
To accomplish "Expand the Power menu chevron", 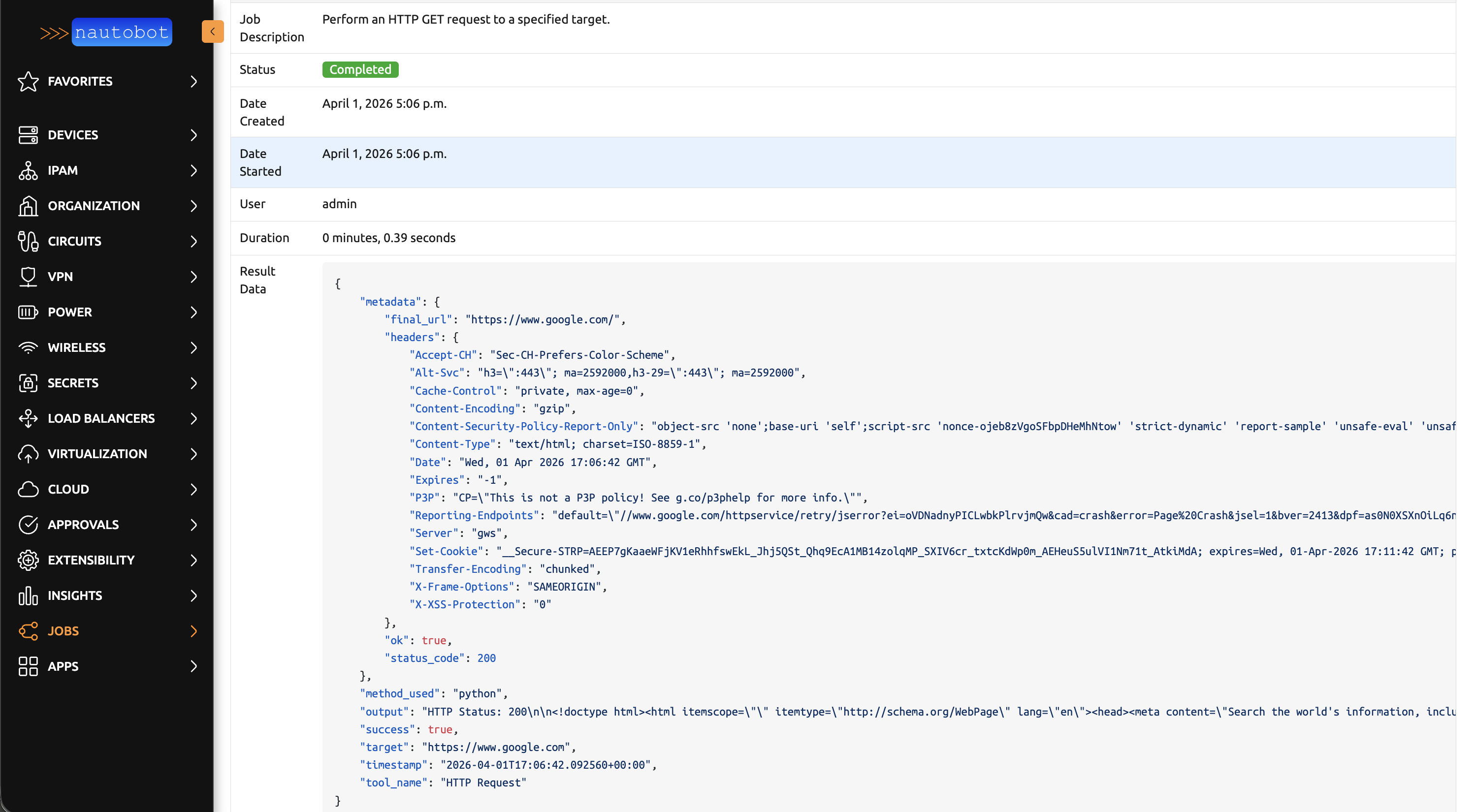I will pyautogui.click(x=193, y=312).
